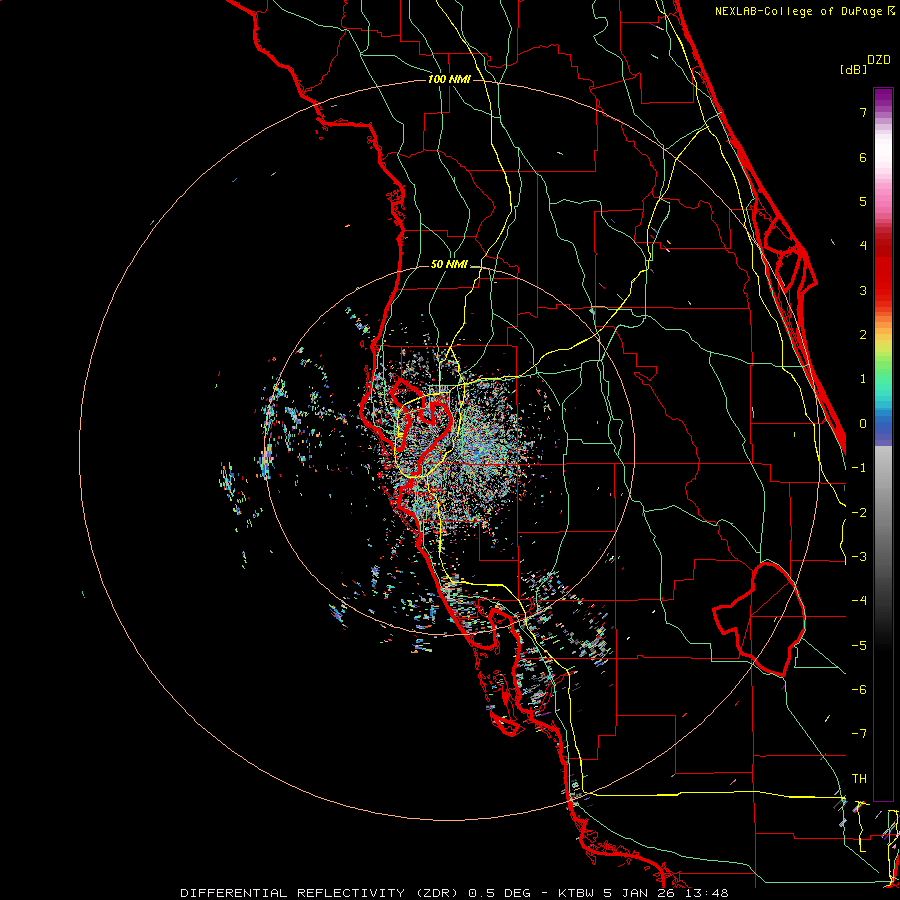Click the 5 tick on color scale
This screenshot has height=900, width=900.
tap(863, 201)
